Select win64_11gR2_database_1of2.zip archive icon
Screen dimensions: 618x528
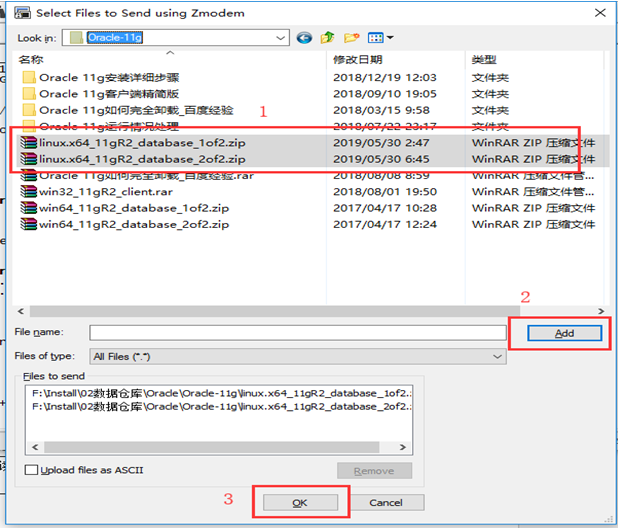coord(28,208)
